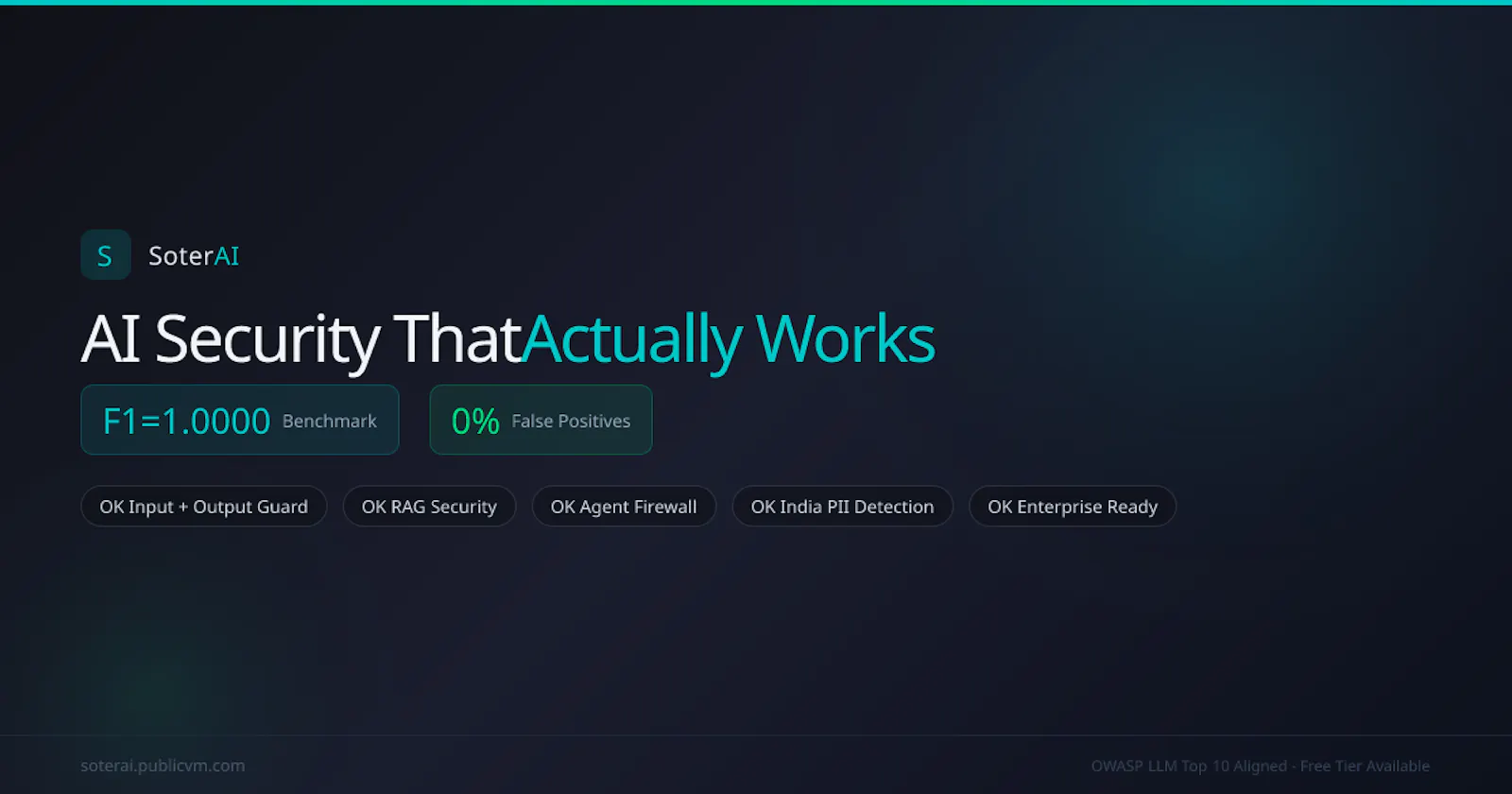Click the SoterAI 'S' logo icon
1512x794 pixels.
[106, 255]
